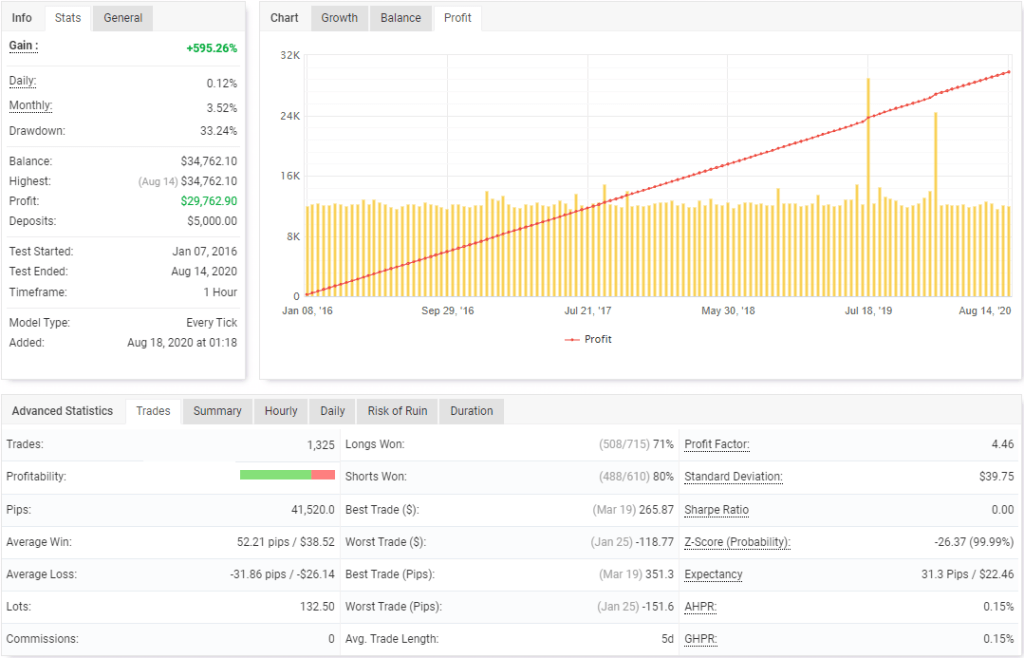Open the Summary tab
The height and width of the screenshot is (658, 1024).
tap(217, 410)
